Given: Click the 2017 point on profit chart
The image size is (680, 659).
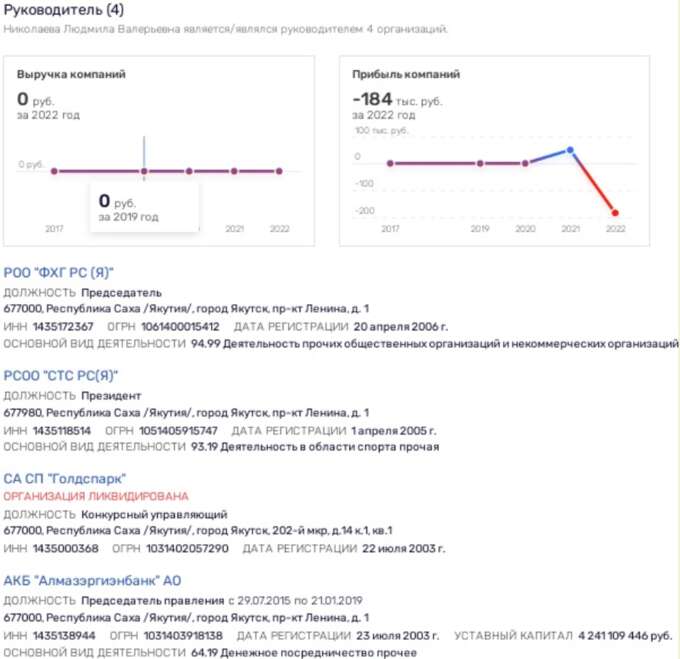Looking at the screenshot, I should (390, 163).
